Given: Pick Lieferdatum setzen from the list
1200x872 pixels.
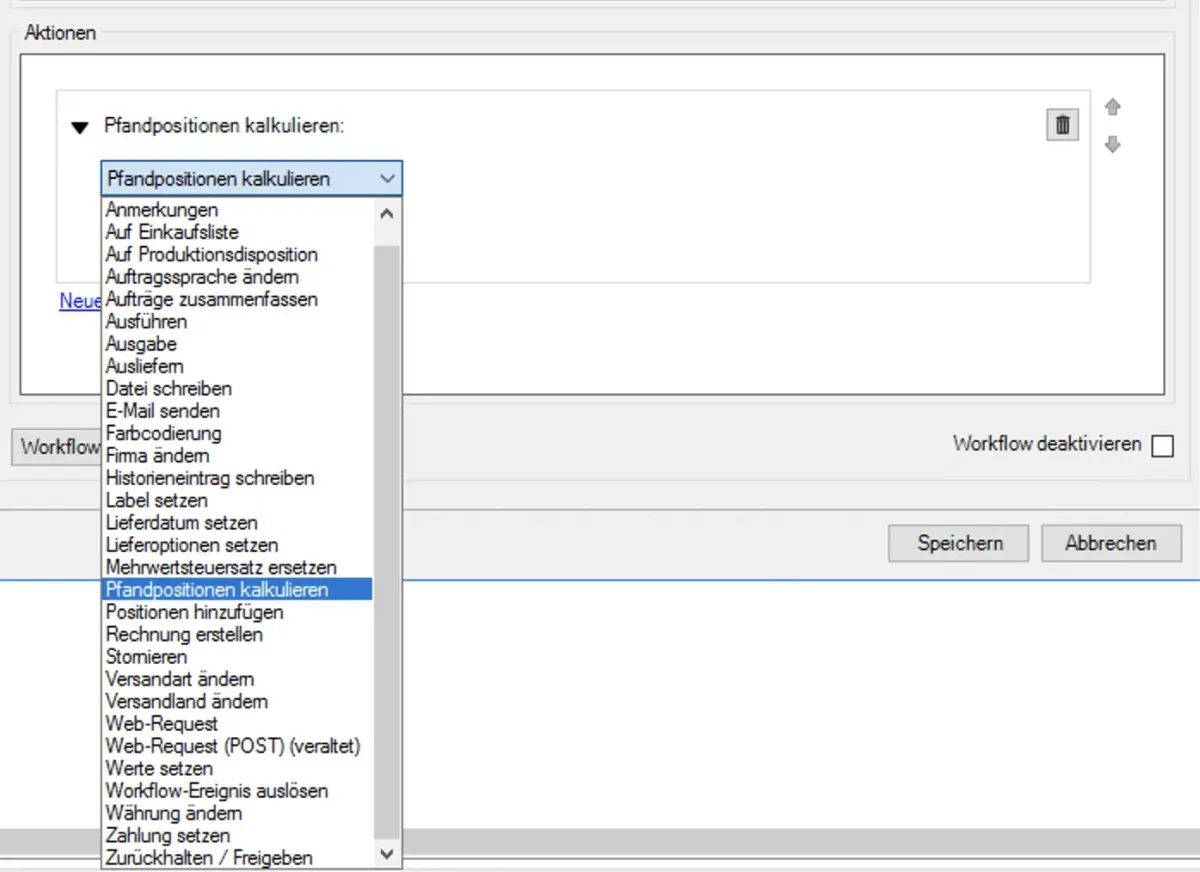Looking at the screenshot, I should coord(182,523).
